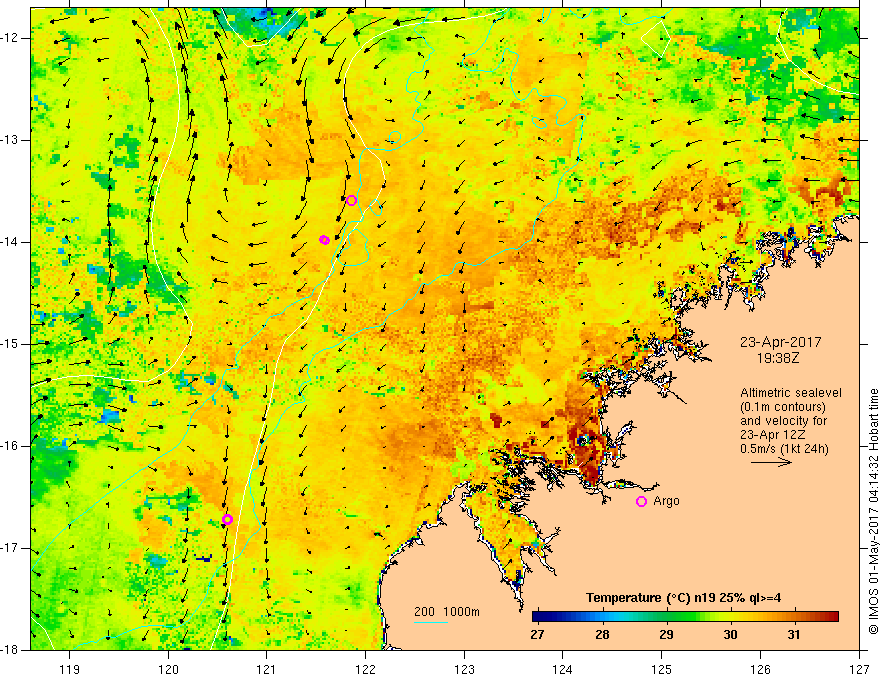Click latitude axis label '-12'
Viewport: 880px width, 680px height.
pos(10,38)
